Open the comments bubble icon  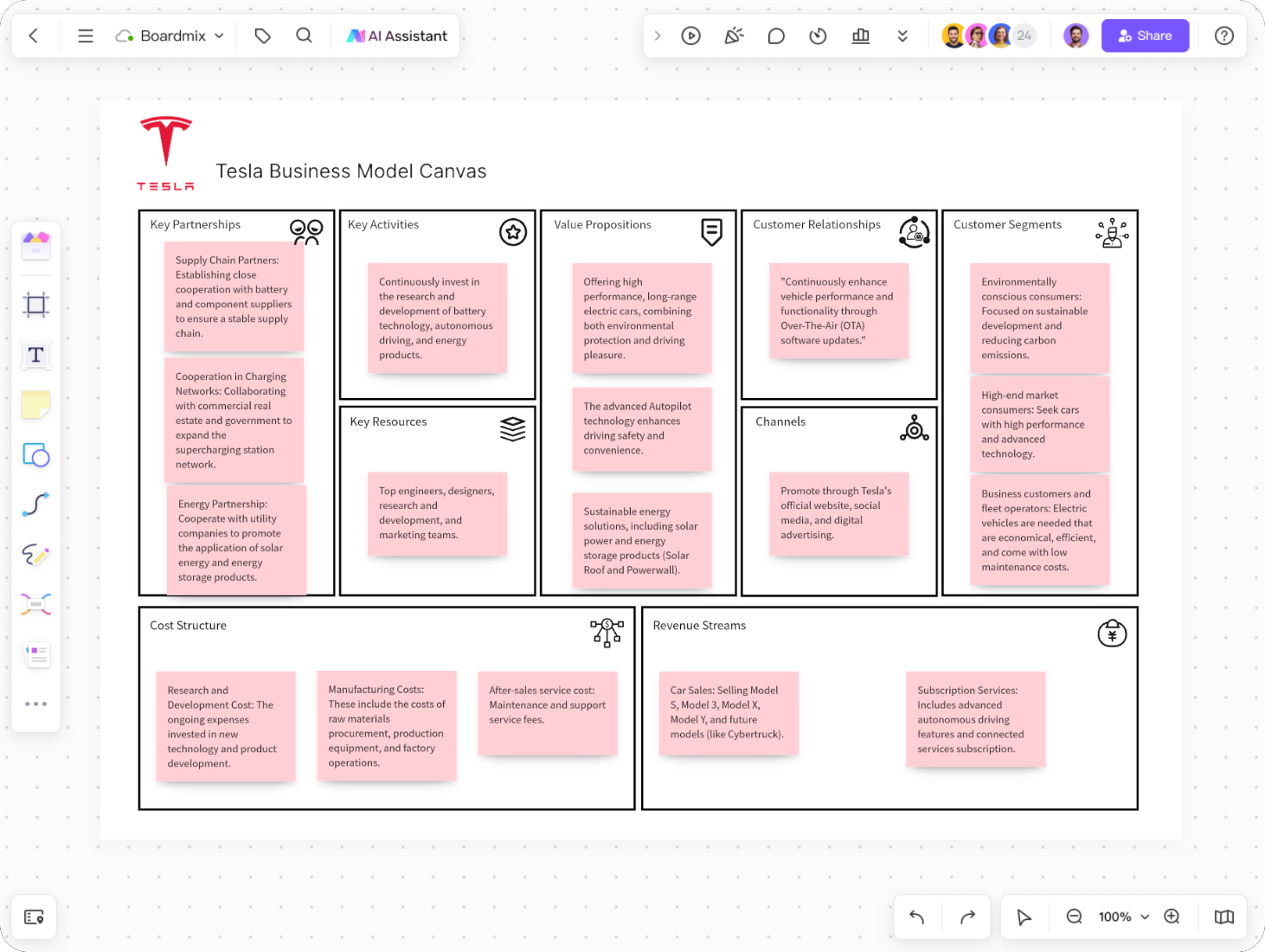[x=776, y=35]
